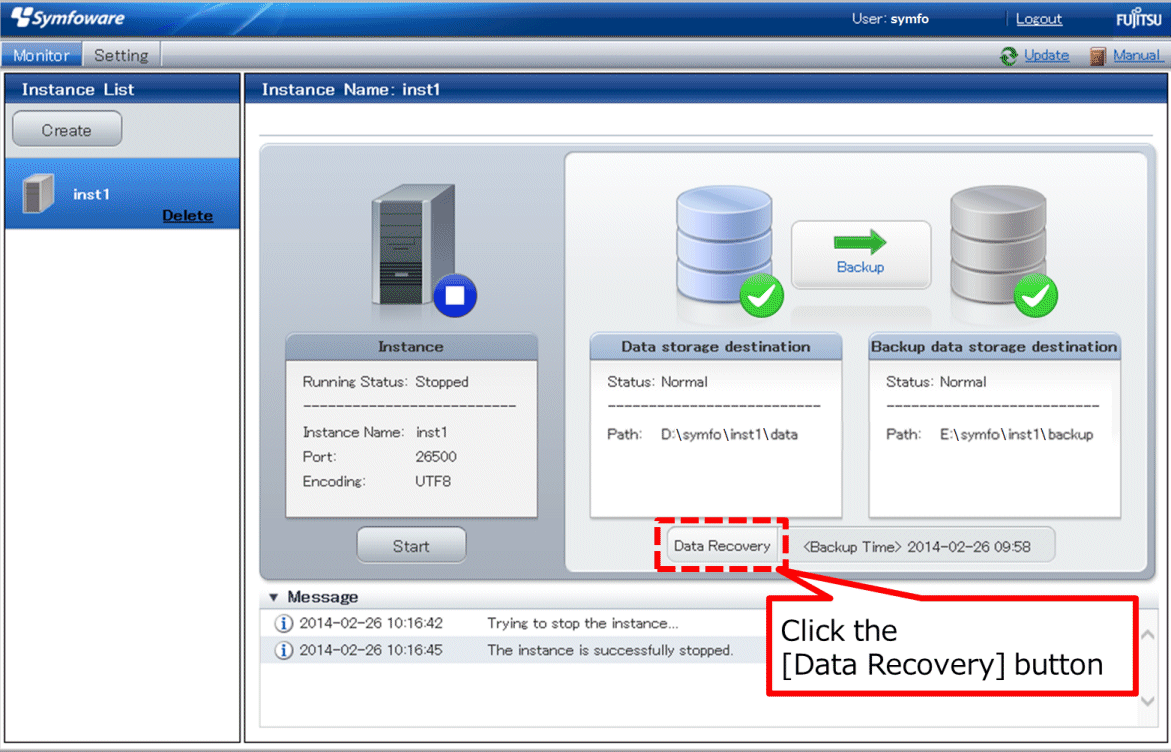Click the blue stopped status badge

pyautogui.click(x=455, y=296)
